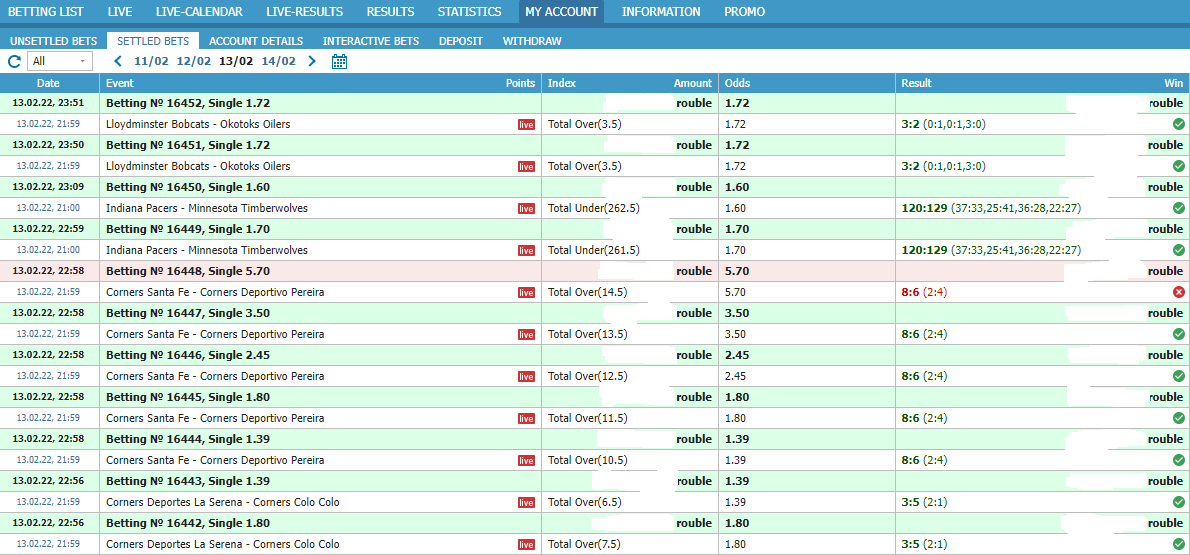Click the green win checkmark for Total Under(262.5)
1190x555 pixels.
(1178, 208)
